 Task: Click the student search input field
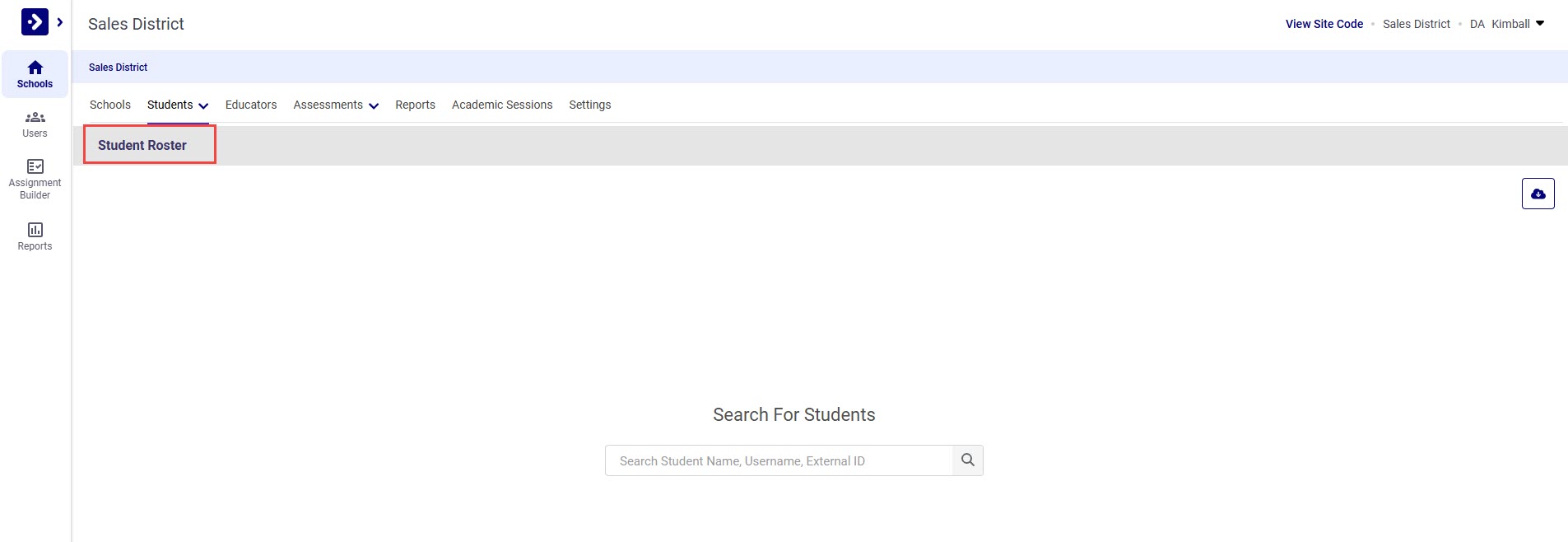pos(778,460)
